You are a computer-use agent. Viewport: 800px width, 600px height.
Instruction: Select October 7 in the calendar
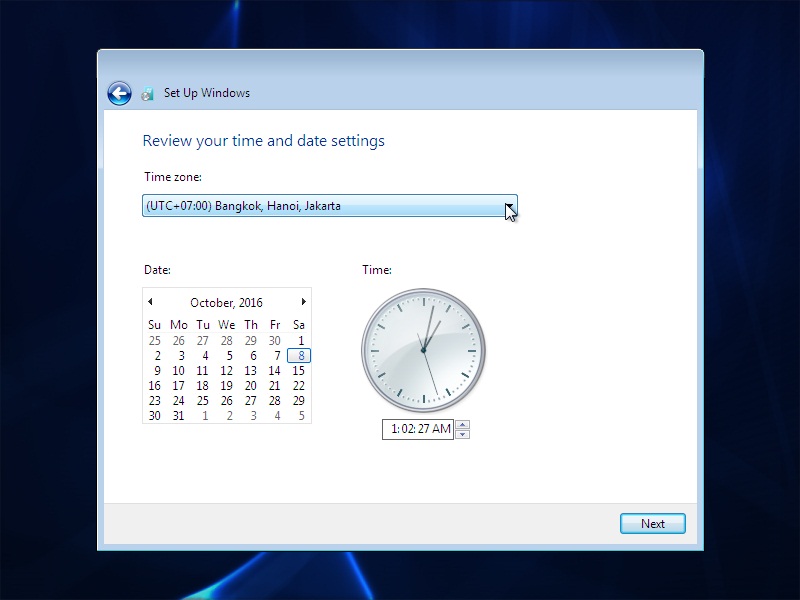coord(277,356)
